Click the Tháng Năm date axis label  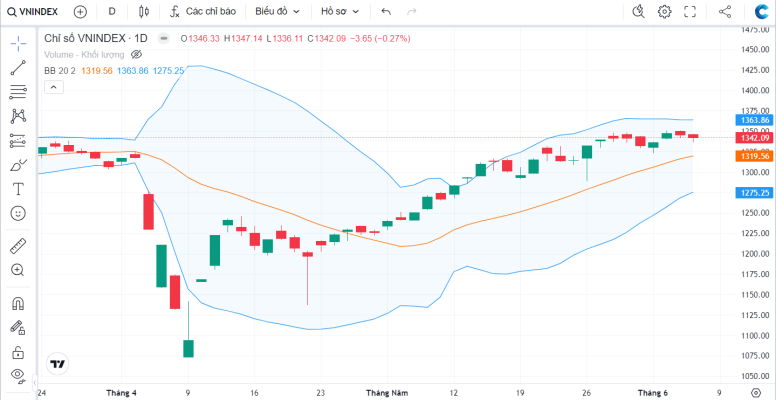pyautogui.click(x=387, y=393)
